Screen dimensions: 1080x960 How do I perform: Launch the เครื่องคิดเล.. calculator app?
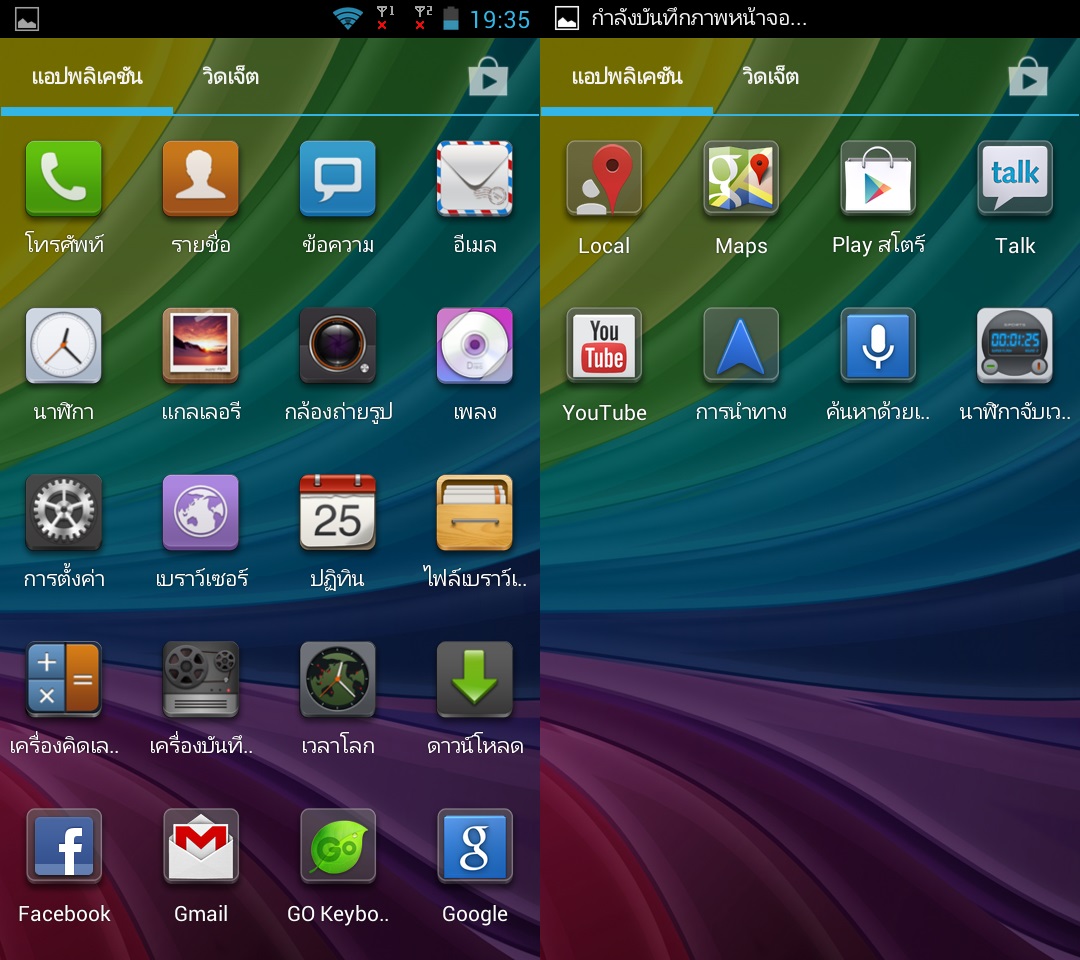63,679
